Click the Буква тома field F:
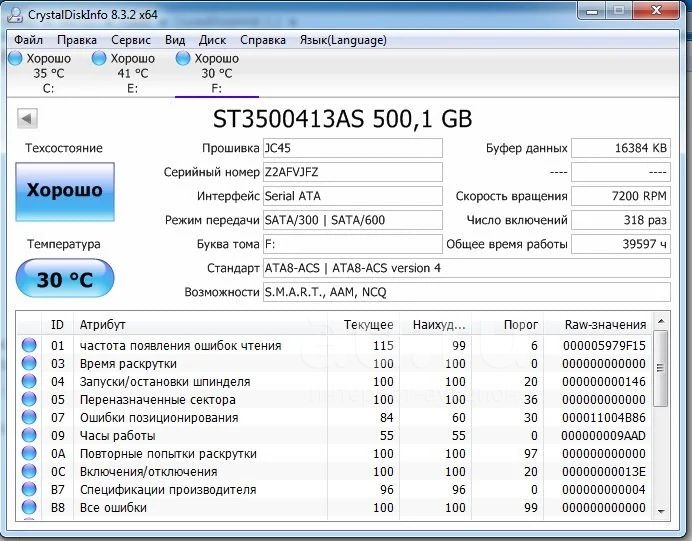692x541 pixels. 353,244
